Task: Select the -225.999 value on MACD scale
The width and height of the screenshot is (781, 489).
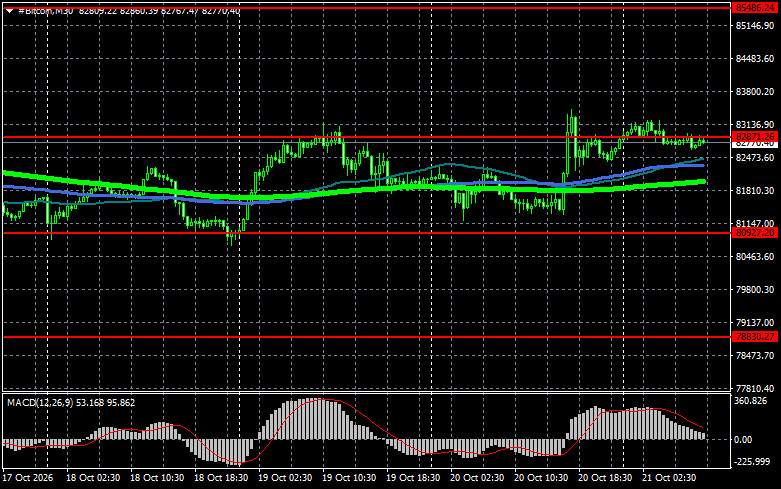Action: click(752, 462)
